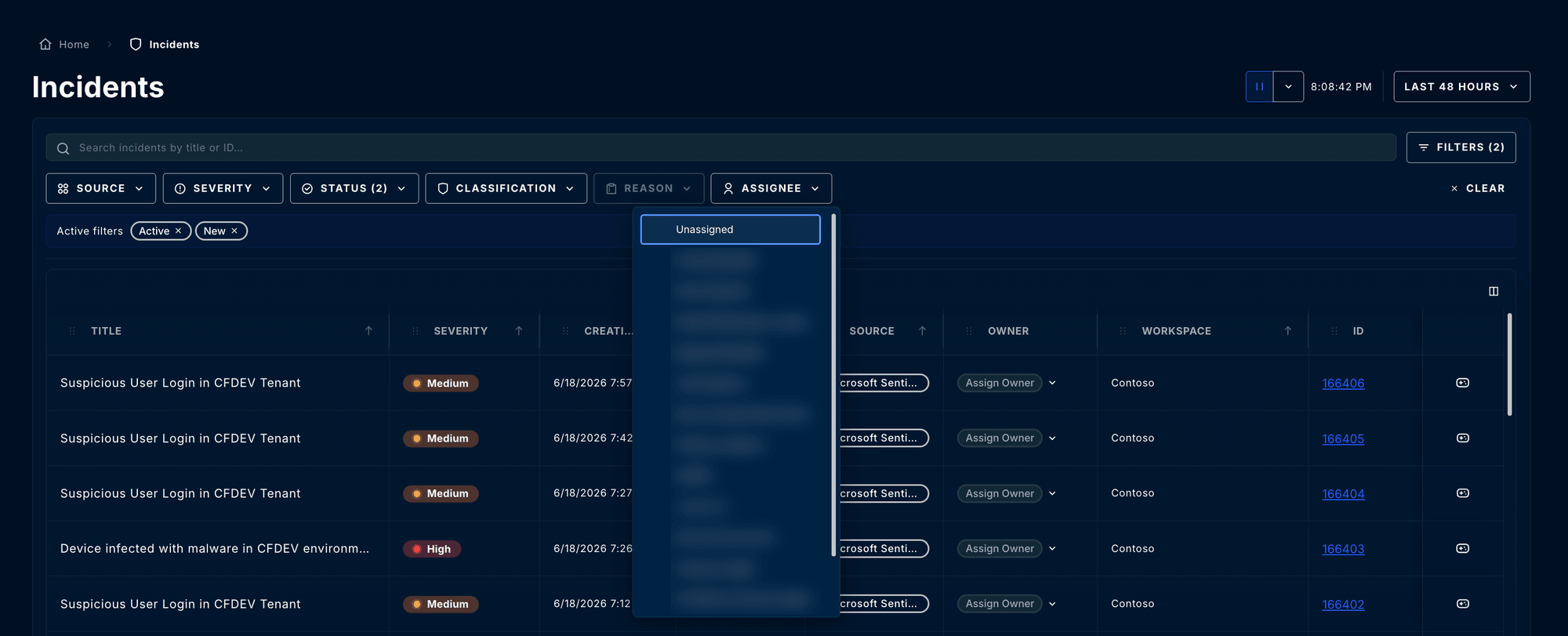Sort by Severity using its arrow icon
The image size is (1568, 636).
click(x=519, y=331)
